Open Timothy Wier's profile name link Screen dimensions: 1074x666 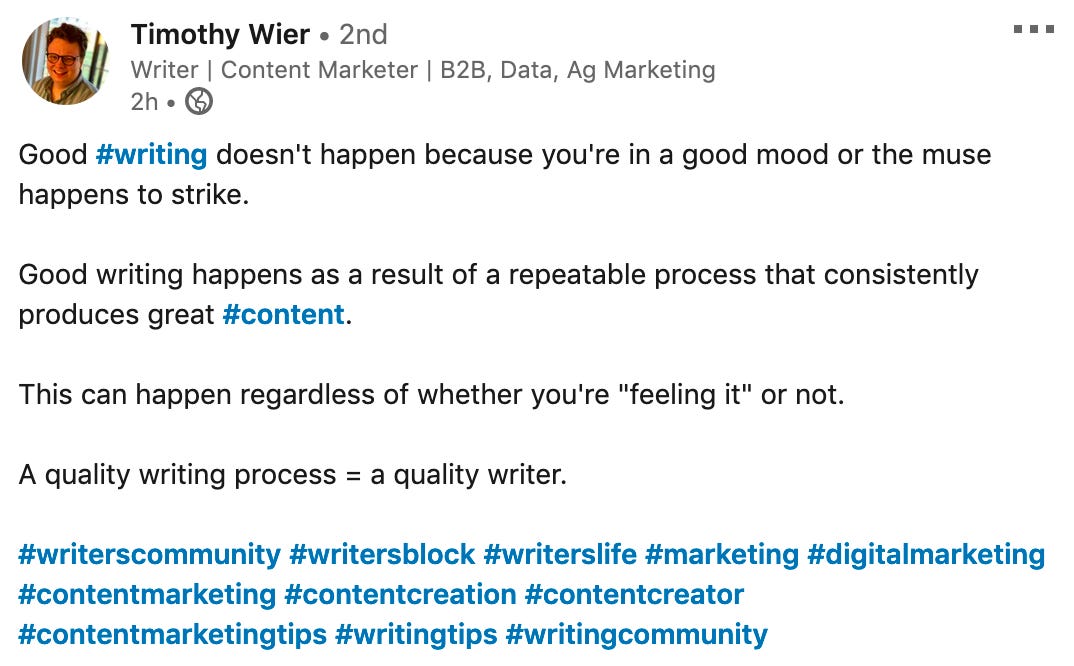[220, 34]
